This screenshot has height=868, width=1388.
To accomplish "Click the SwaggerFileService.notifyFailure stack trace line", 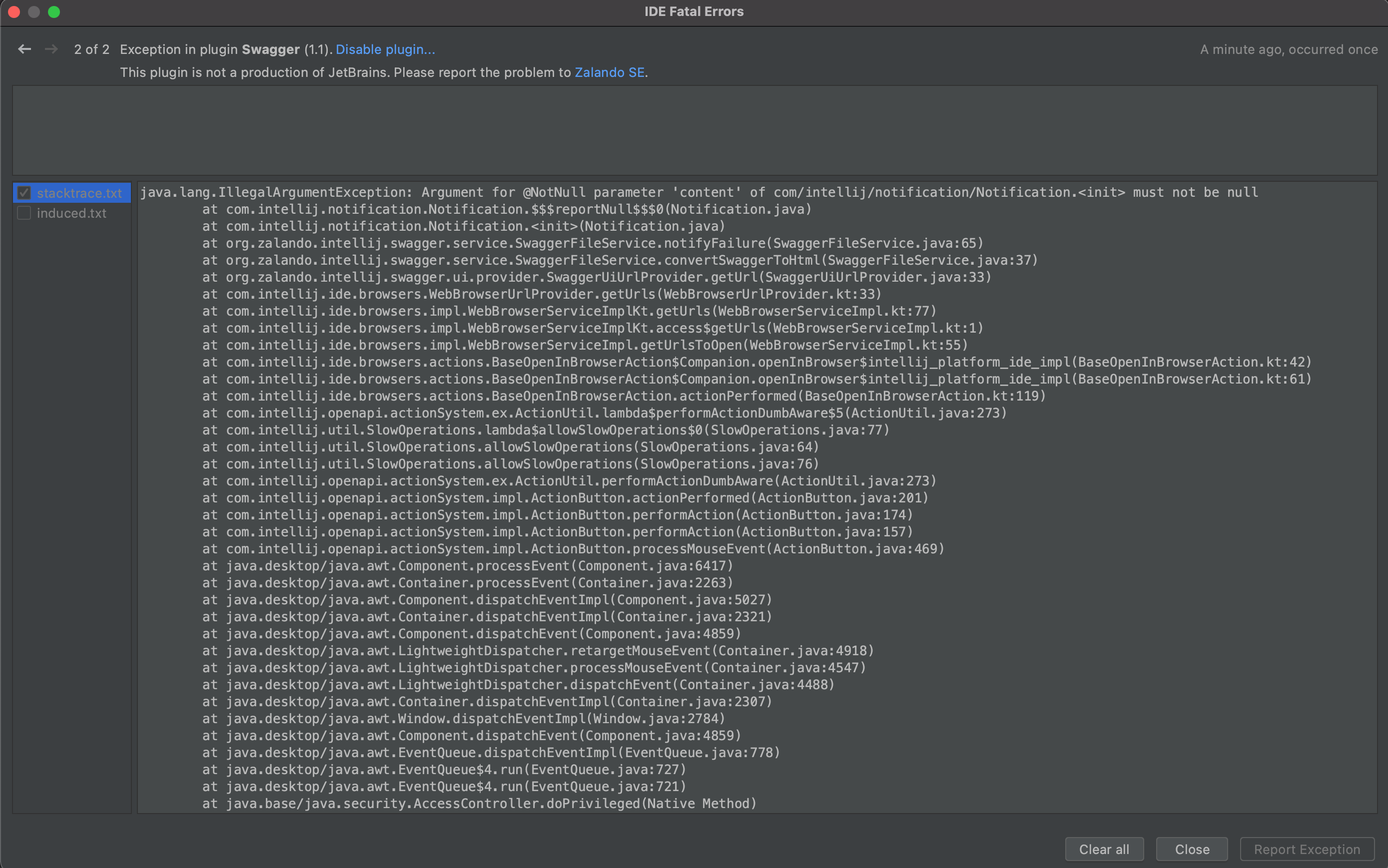I will point(592,243).
